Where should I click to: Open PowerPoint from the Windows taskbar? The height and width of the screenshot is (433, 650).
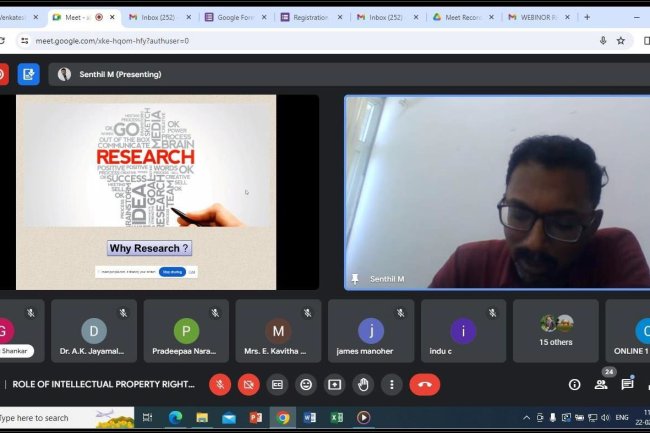(255, 417)
